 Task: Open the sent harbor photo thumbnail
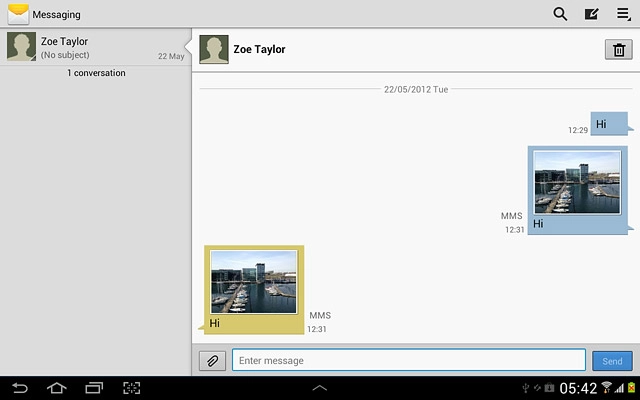(578, 182)
